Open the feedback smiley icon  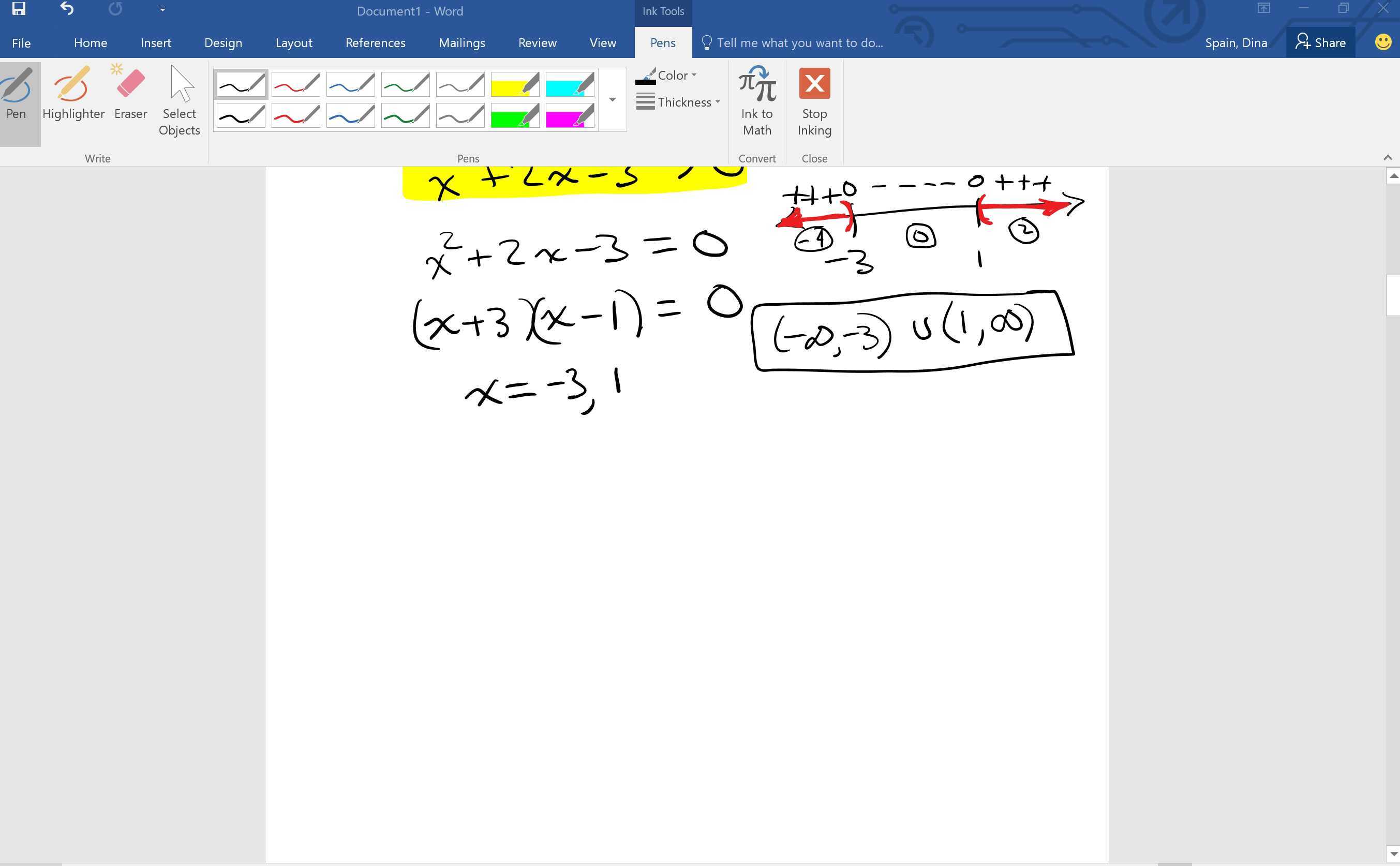(1382, 42)
